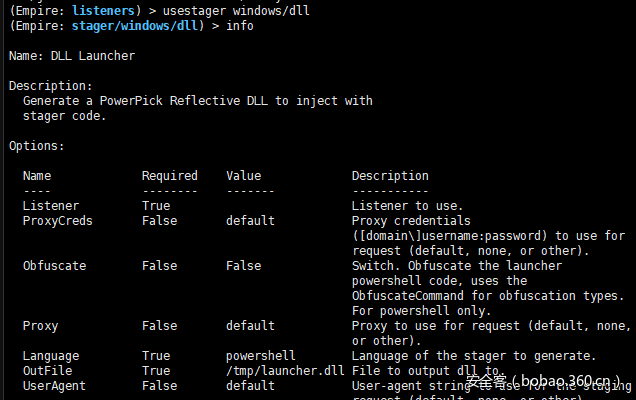Click the "UserAgent" option name
Image resolution: width=636 pixels, height=400 pixels.
[x=54, y=386]
